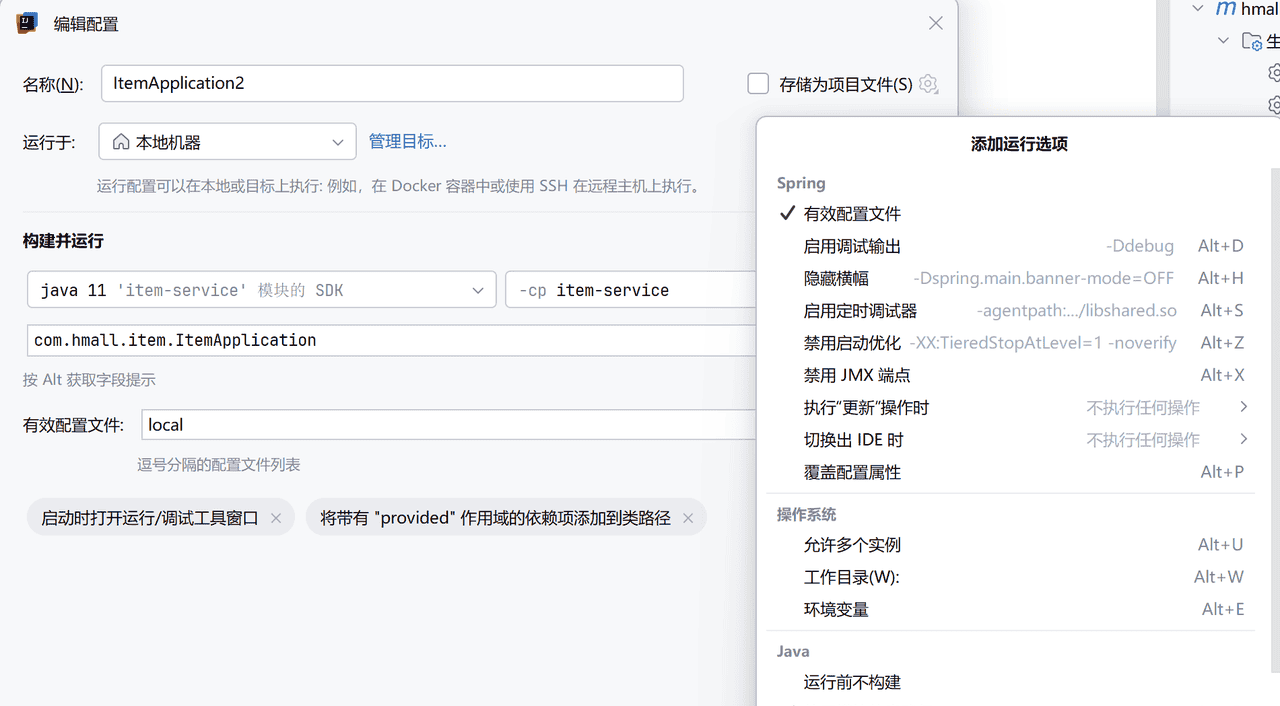Remove the provided 作用域 dependency tag

pyautogui.click(x=688, y=518)
